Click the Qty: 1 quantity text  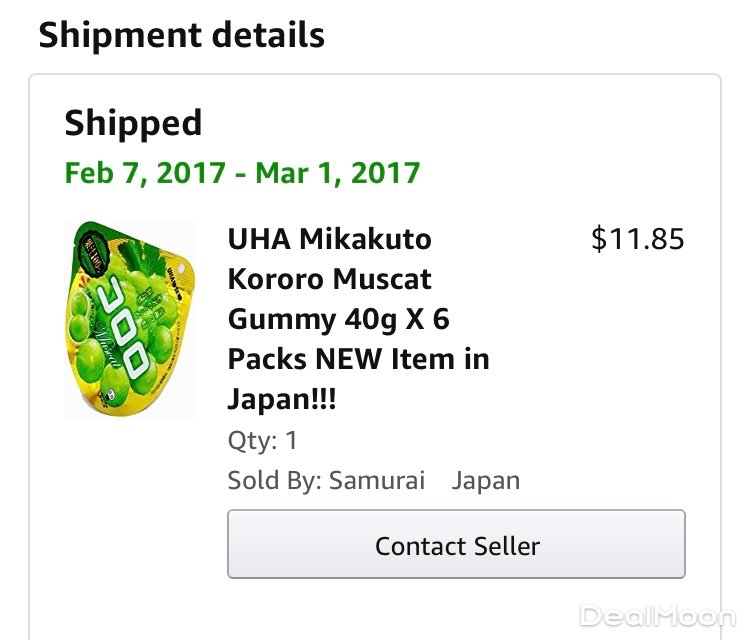(262, 441)
